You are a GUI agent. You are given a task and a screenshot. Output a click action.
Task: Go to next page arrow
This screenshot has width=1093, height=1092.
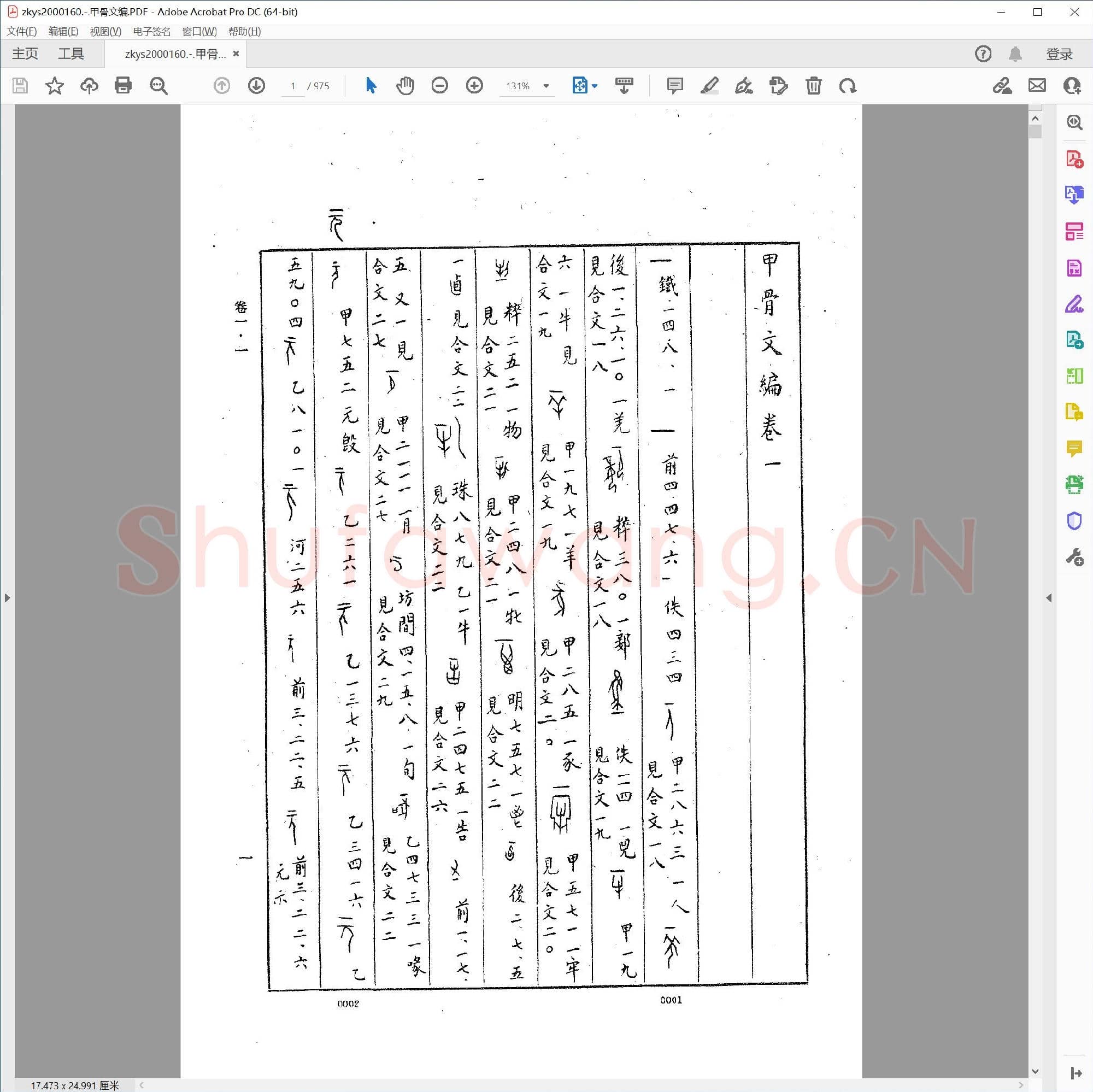point(256,86)
